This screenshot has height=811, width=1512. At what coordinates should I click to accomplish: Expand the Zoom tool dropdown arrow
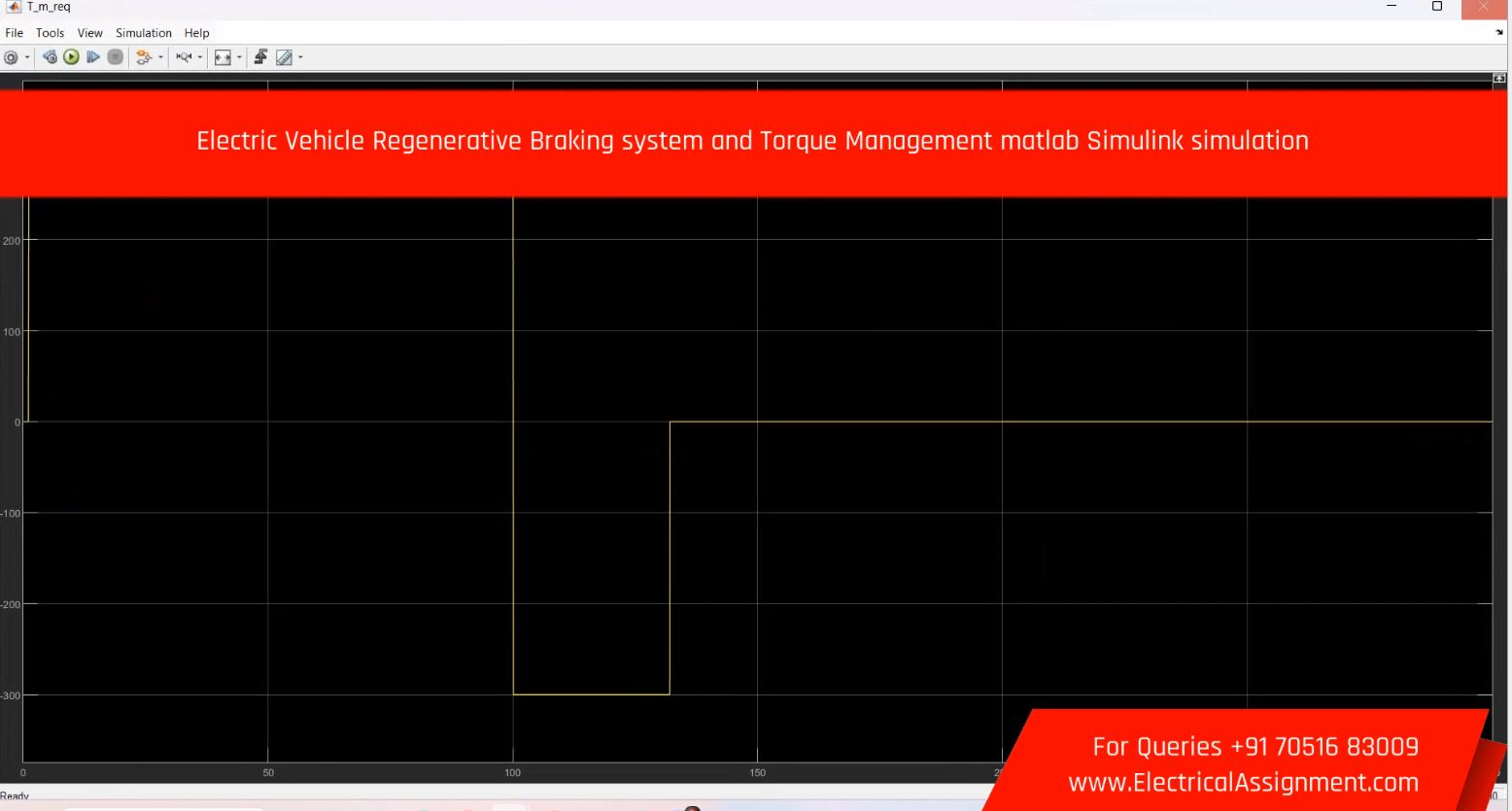point(200,57)
